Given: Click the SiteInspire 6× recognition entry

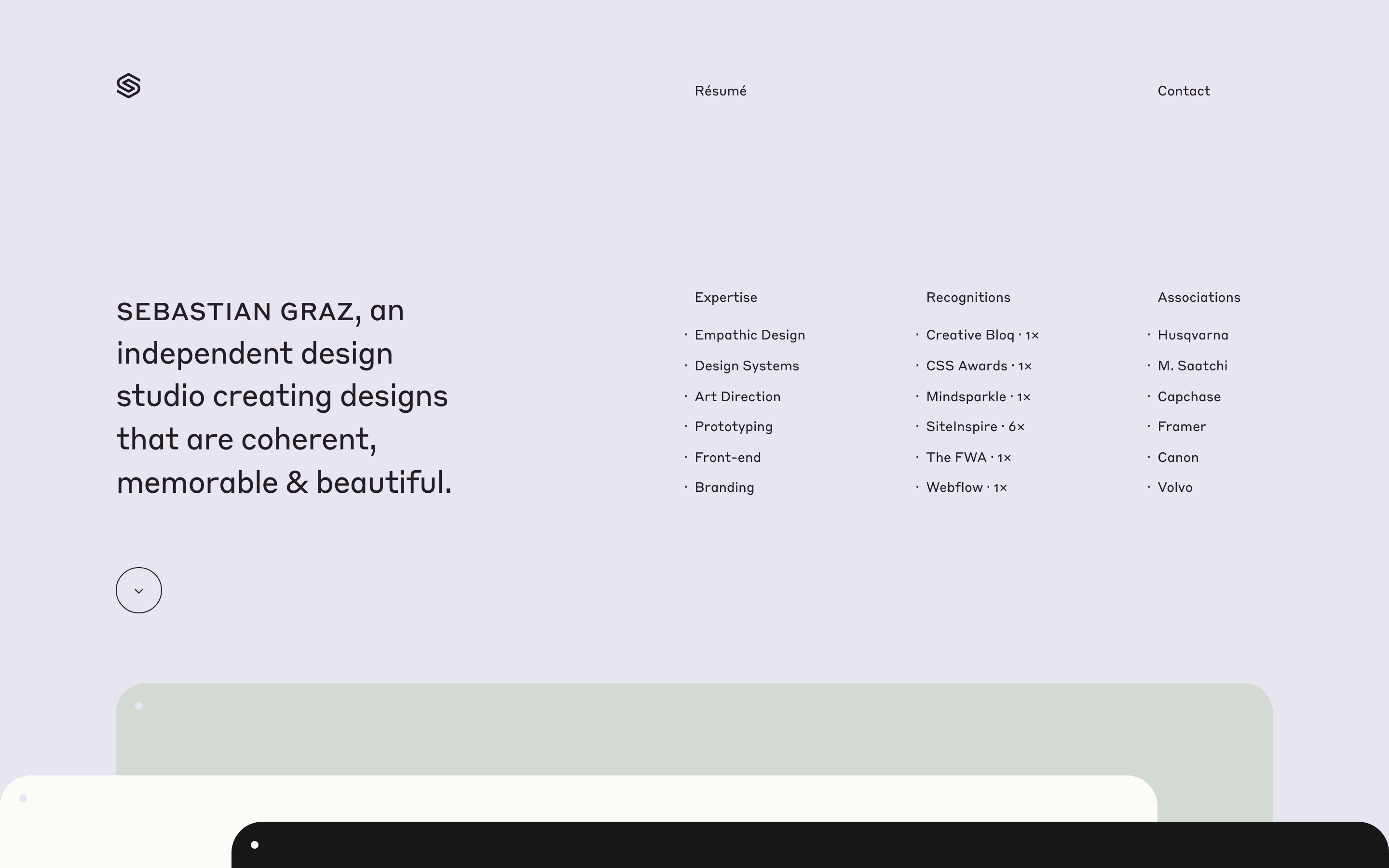Looking at the screenshot, I should (x=975, y=427).
